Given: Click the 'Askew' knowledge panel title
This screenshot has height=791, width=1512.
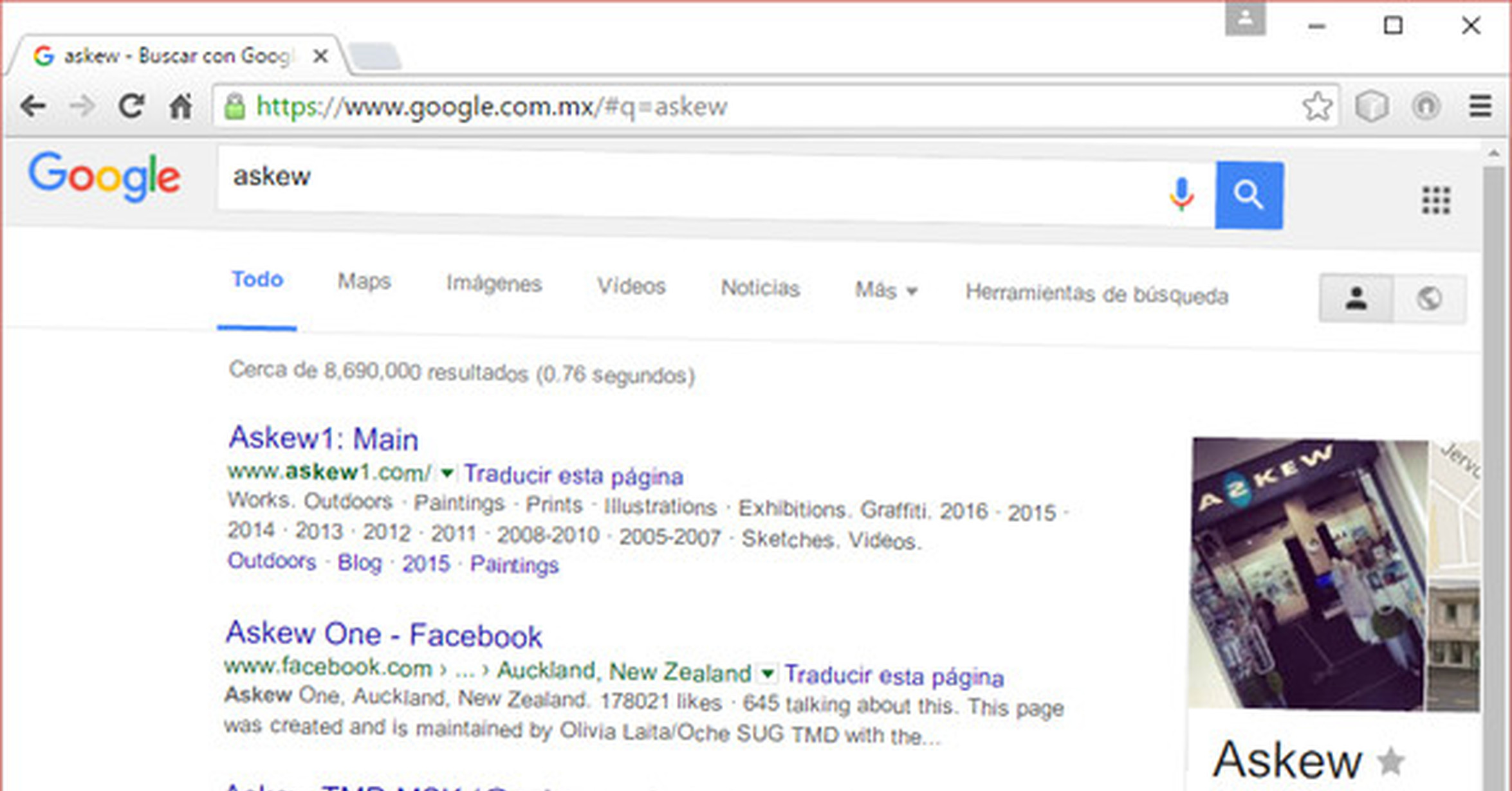Looking at the screenshot, I should pyautogui.click(x=1287, y=761).
